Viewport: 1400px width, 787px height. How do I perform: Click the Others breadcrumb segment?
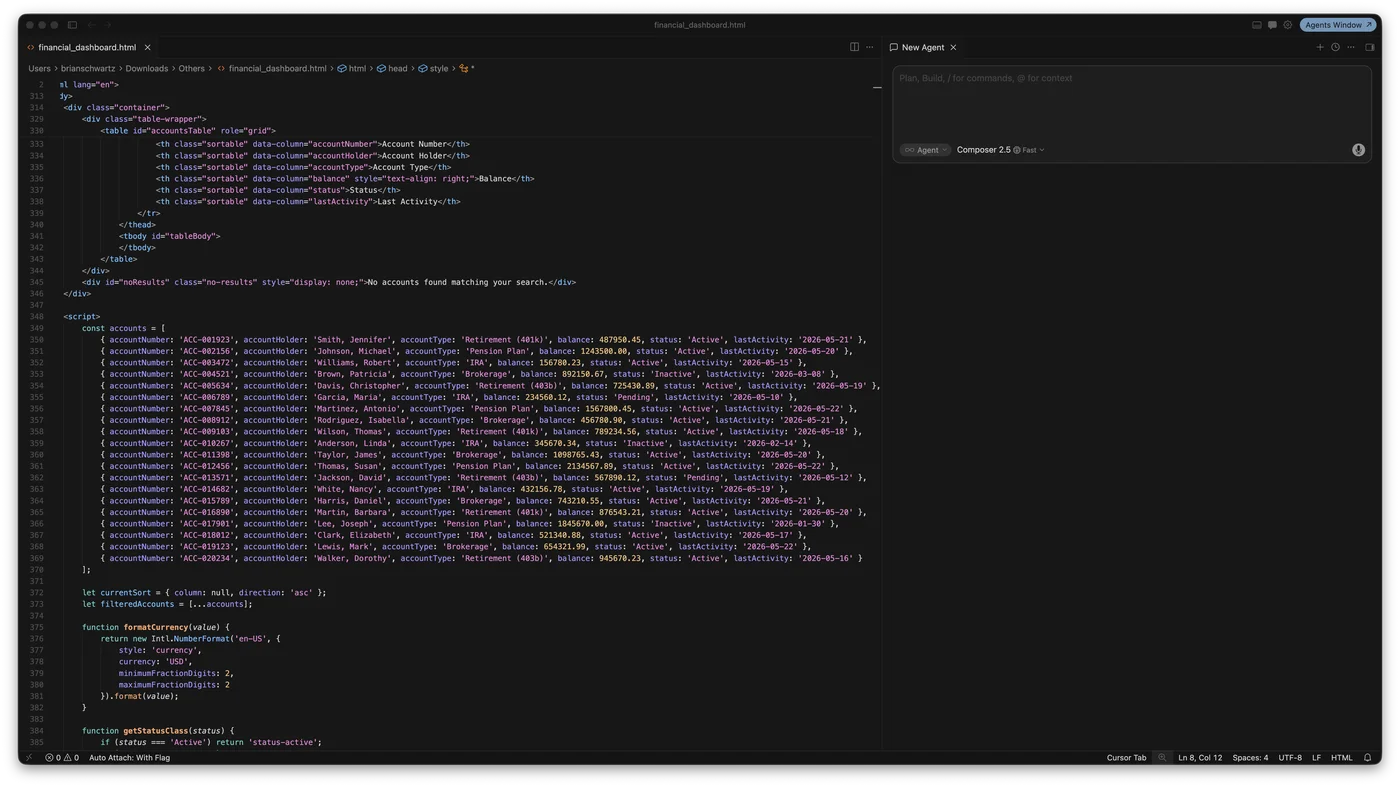(191, 69)
